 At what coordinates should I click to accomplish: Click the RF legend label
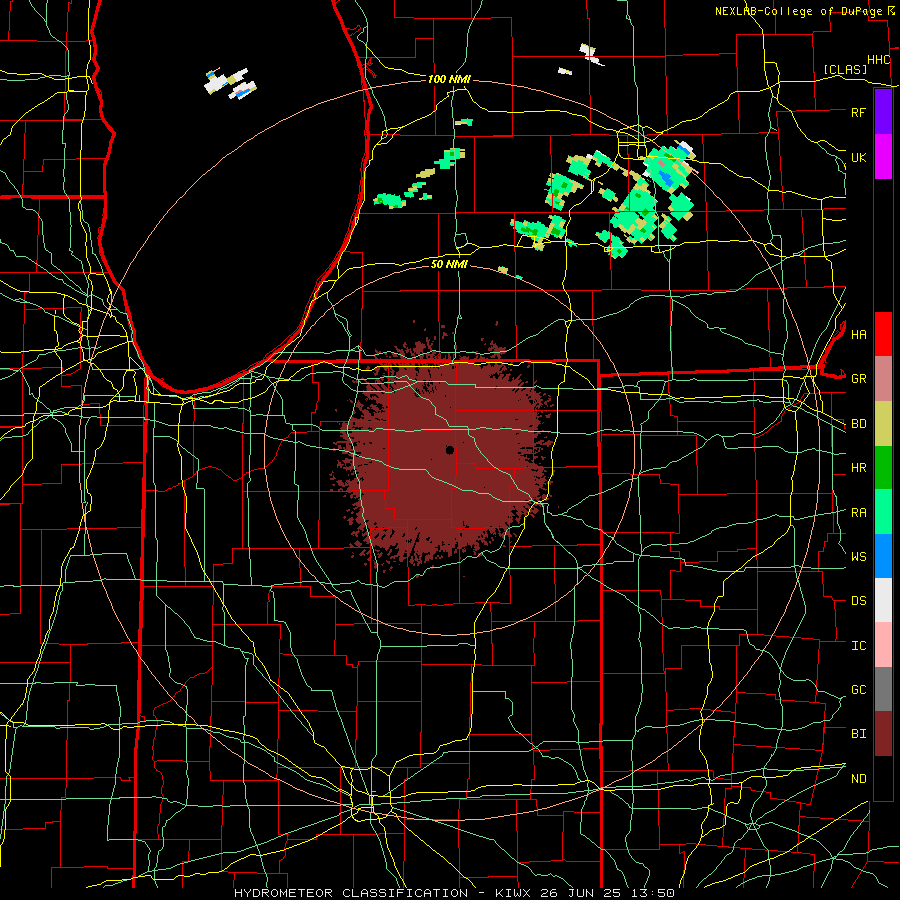pyautogui.click(x=858, y=112)
